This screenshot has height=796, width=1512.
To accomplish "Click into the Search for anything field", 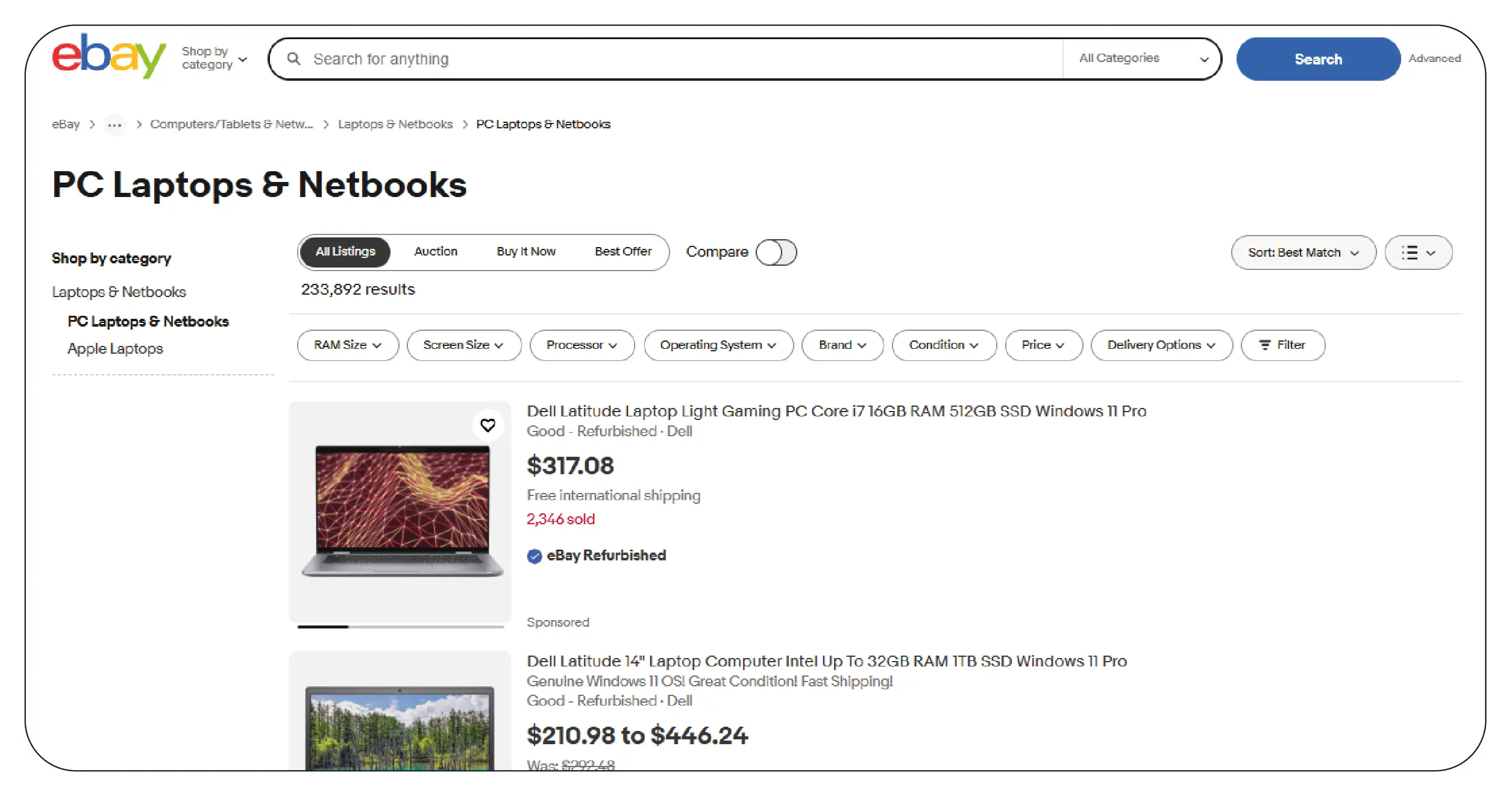I will (663, 59).
